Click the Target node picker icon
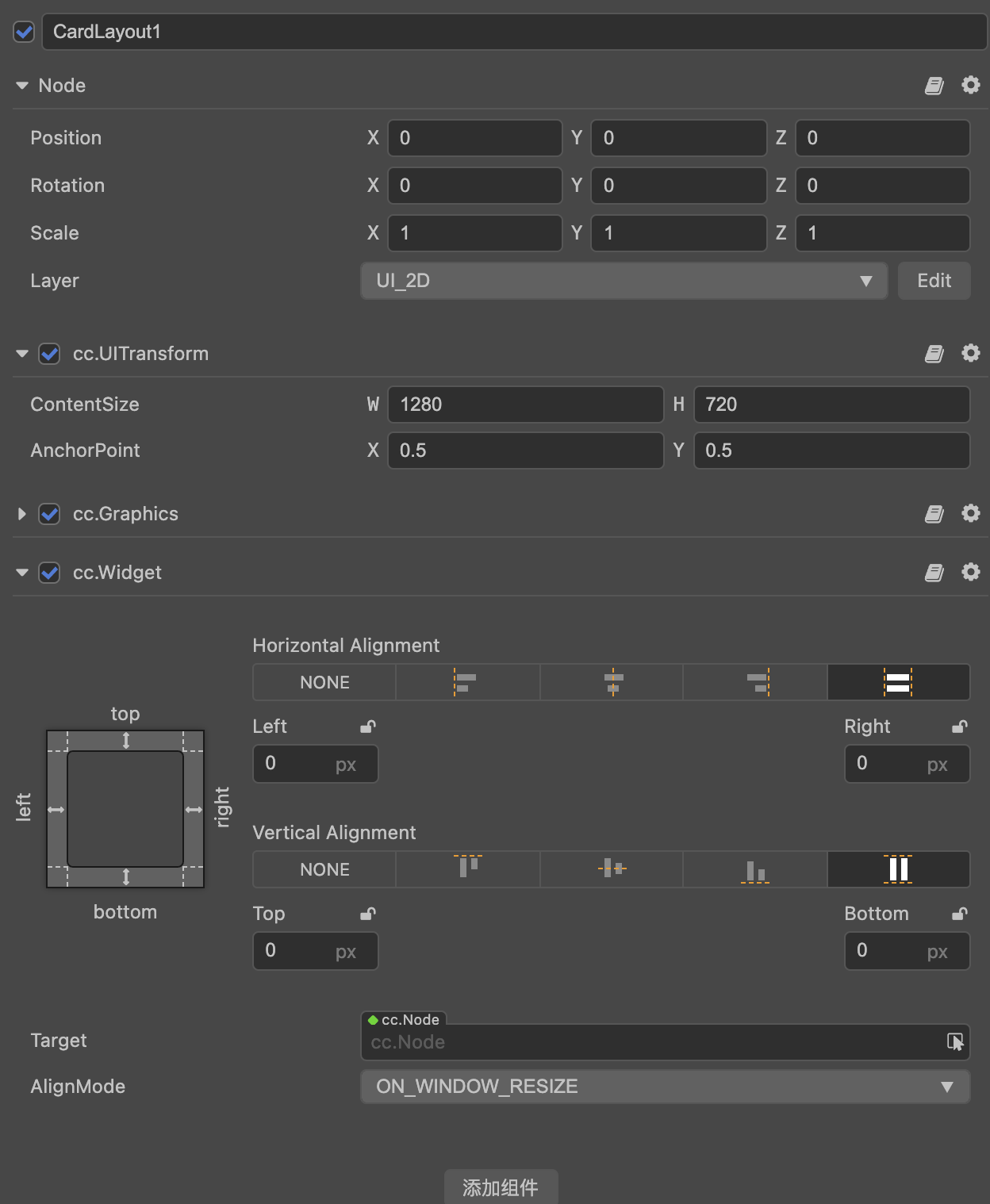Viewport: 990px width, 1204px height. pos(955,1041)
